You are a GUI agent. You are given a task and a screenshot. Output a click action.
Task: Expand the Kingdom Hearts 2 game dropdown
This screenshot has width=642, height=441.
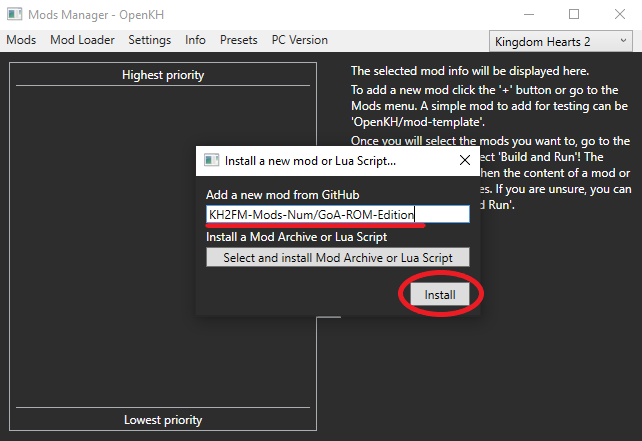pos(560,41)
